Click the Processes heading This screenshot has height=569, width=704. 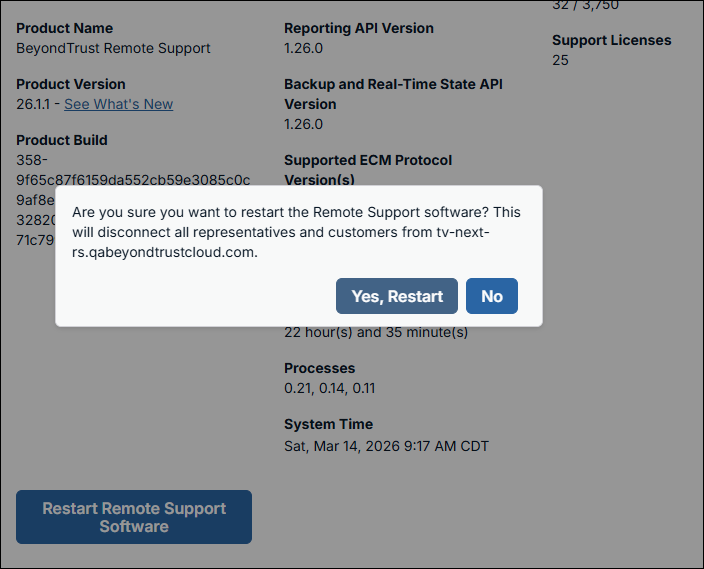(x=320, y=368)
